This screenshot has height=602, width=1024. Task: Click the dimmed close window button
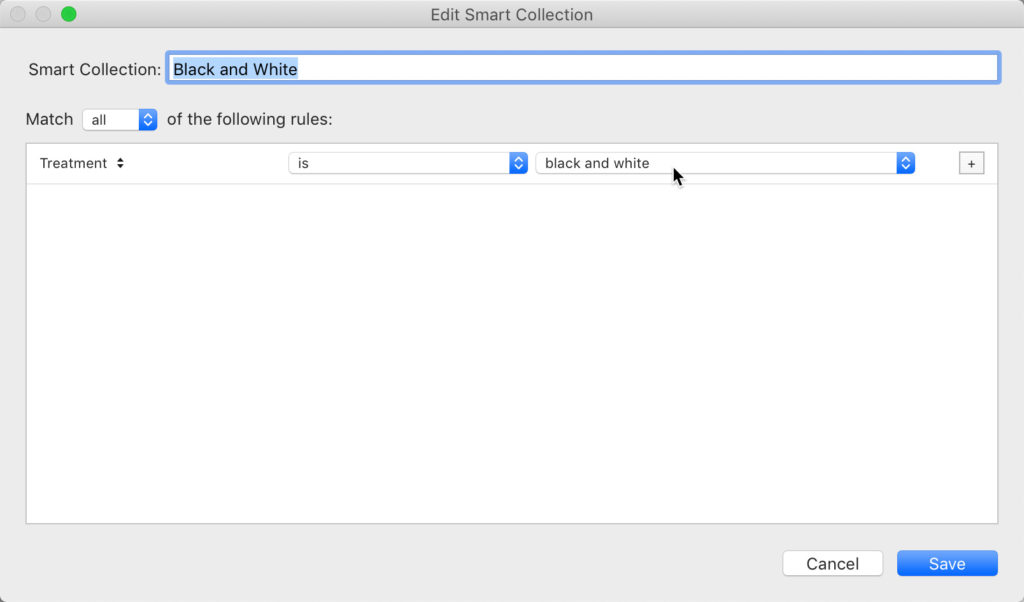pos(18,15)
